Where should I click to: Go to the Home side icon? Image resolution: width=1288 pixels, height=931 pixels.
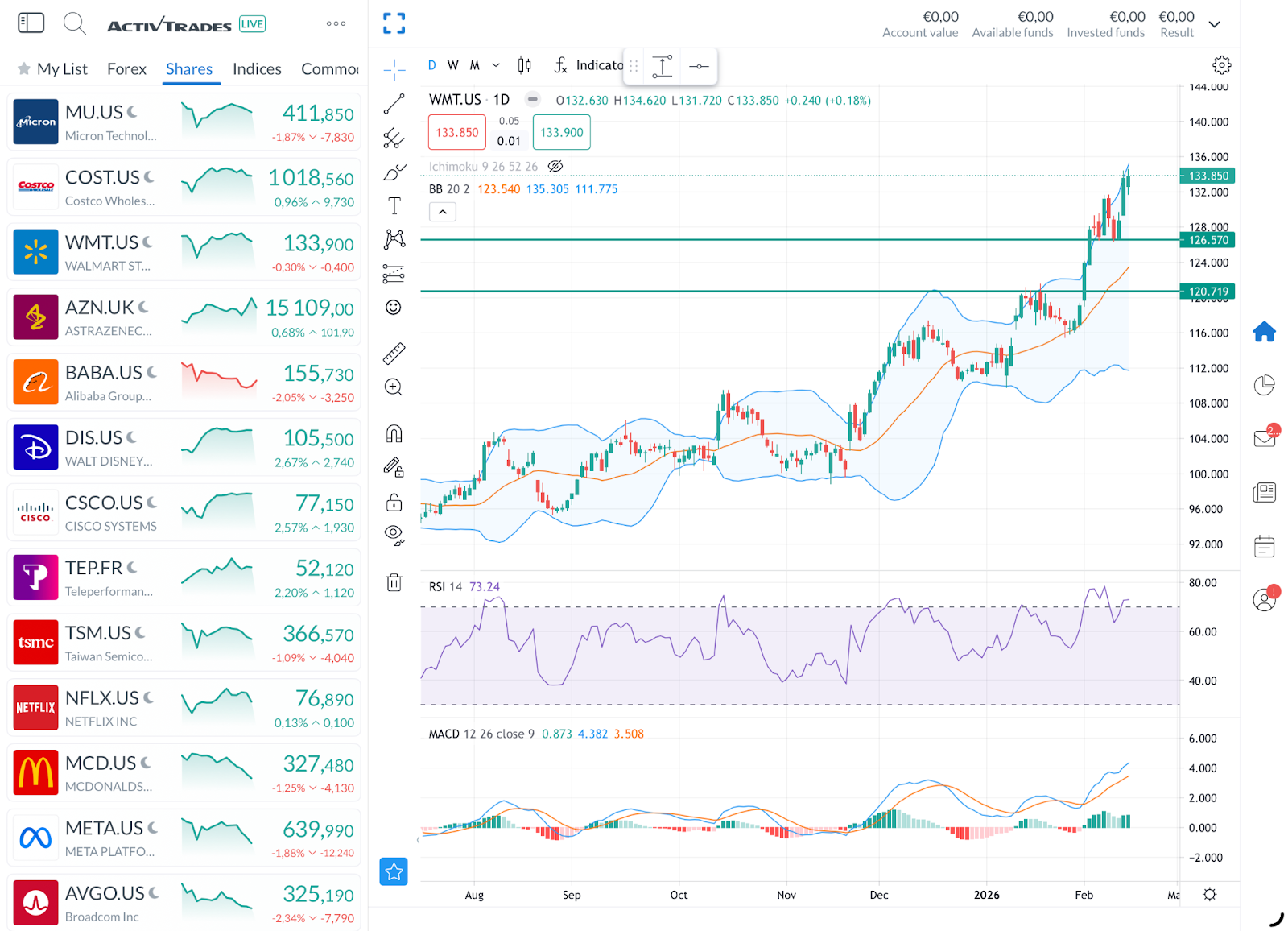point(1264,332)
